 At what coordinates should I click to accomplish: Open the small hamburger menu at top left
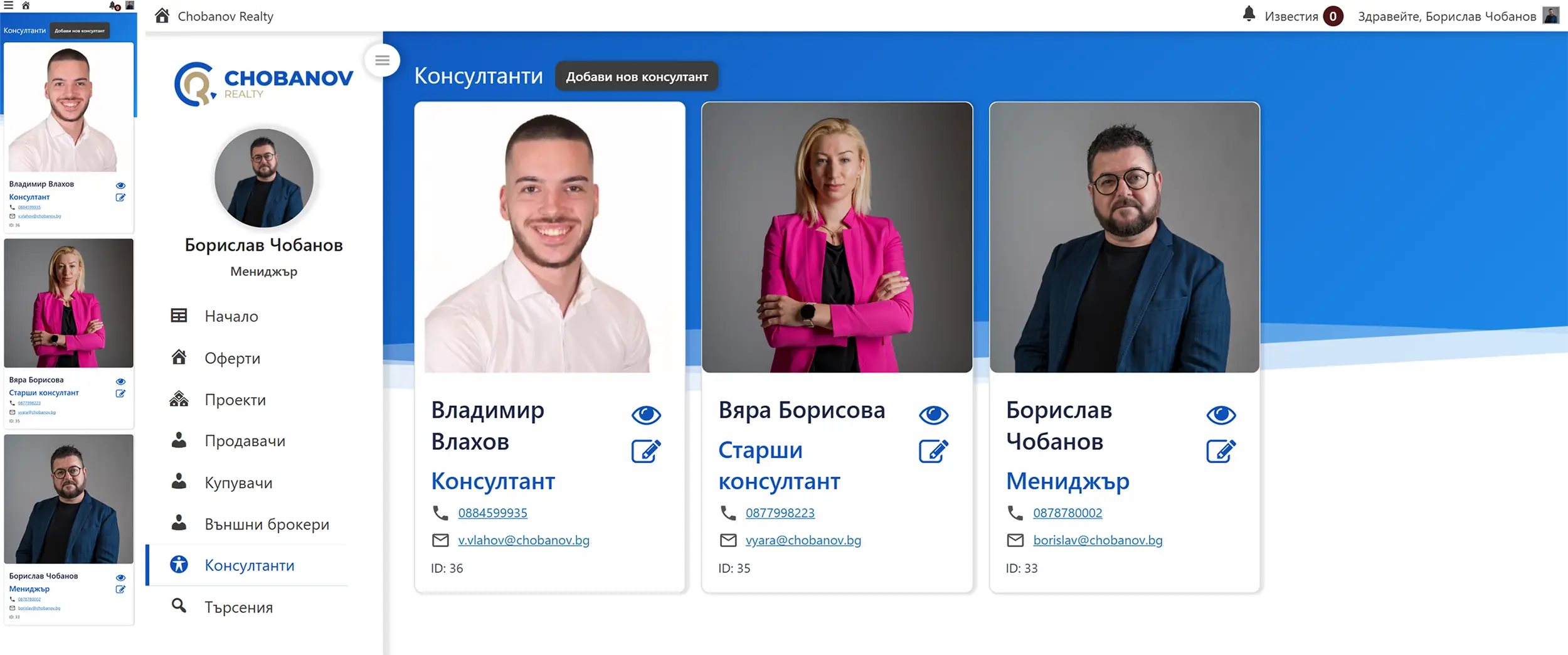9,5
